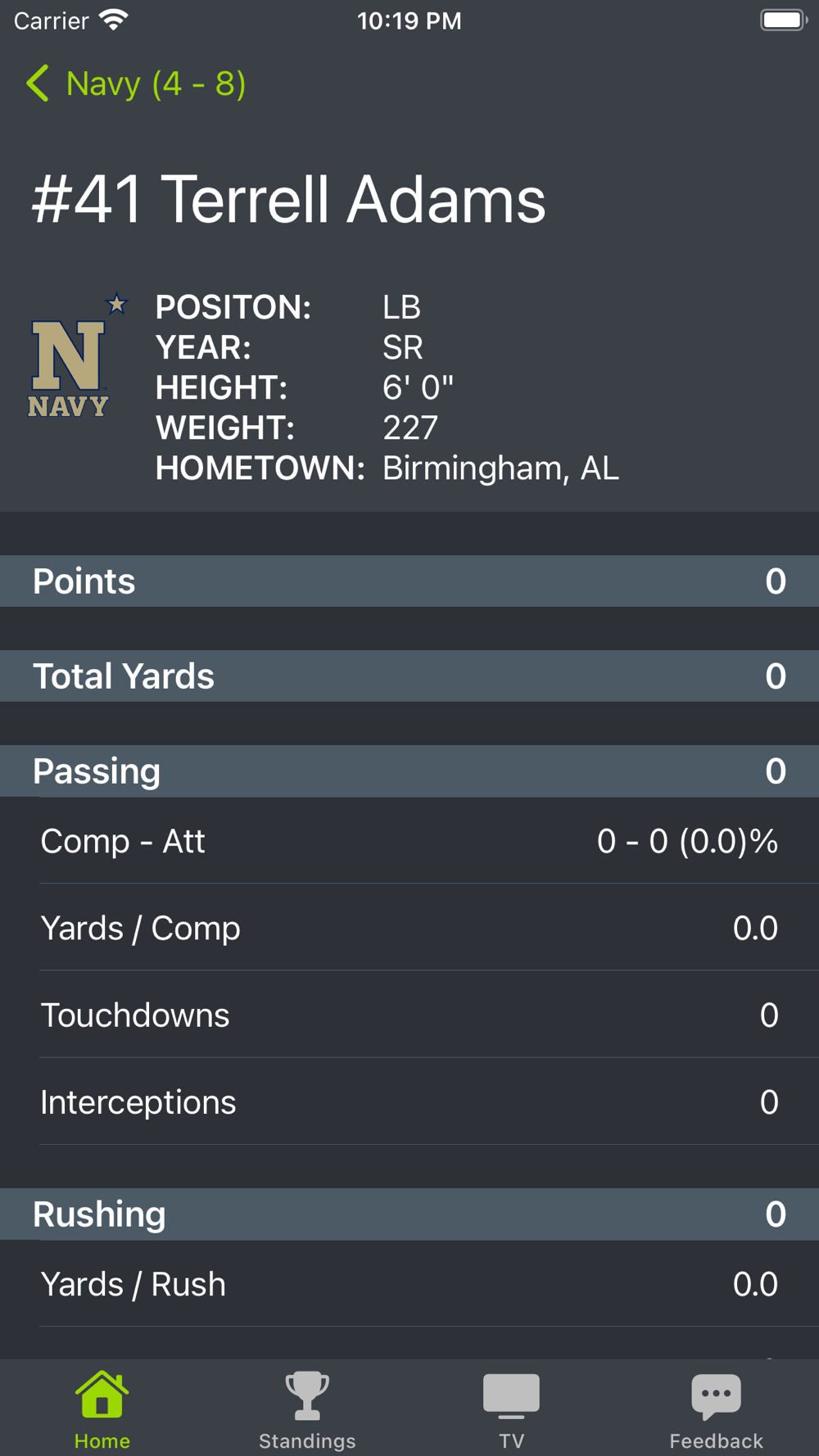Viewport: 819px width, 1456px height.
Task: Select the battery status icon
Action: click(784, 20)
